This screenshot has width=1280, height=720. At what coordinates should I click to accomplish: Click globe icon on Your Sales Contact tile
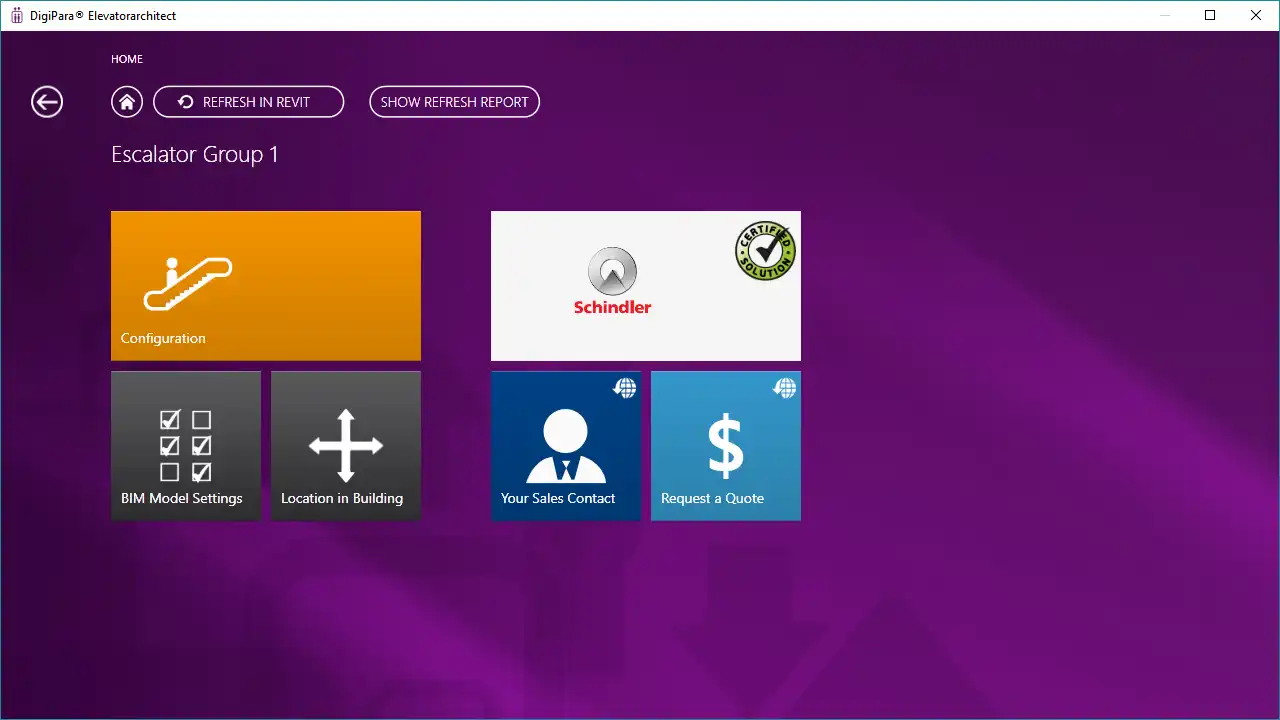(624, 388)
